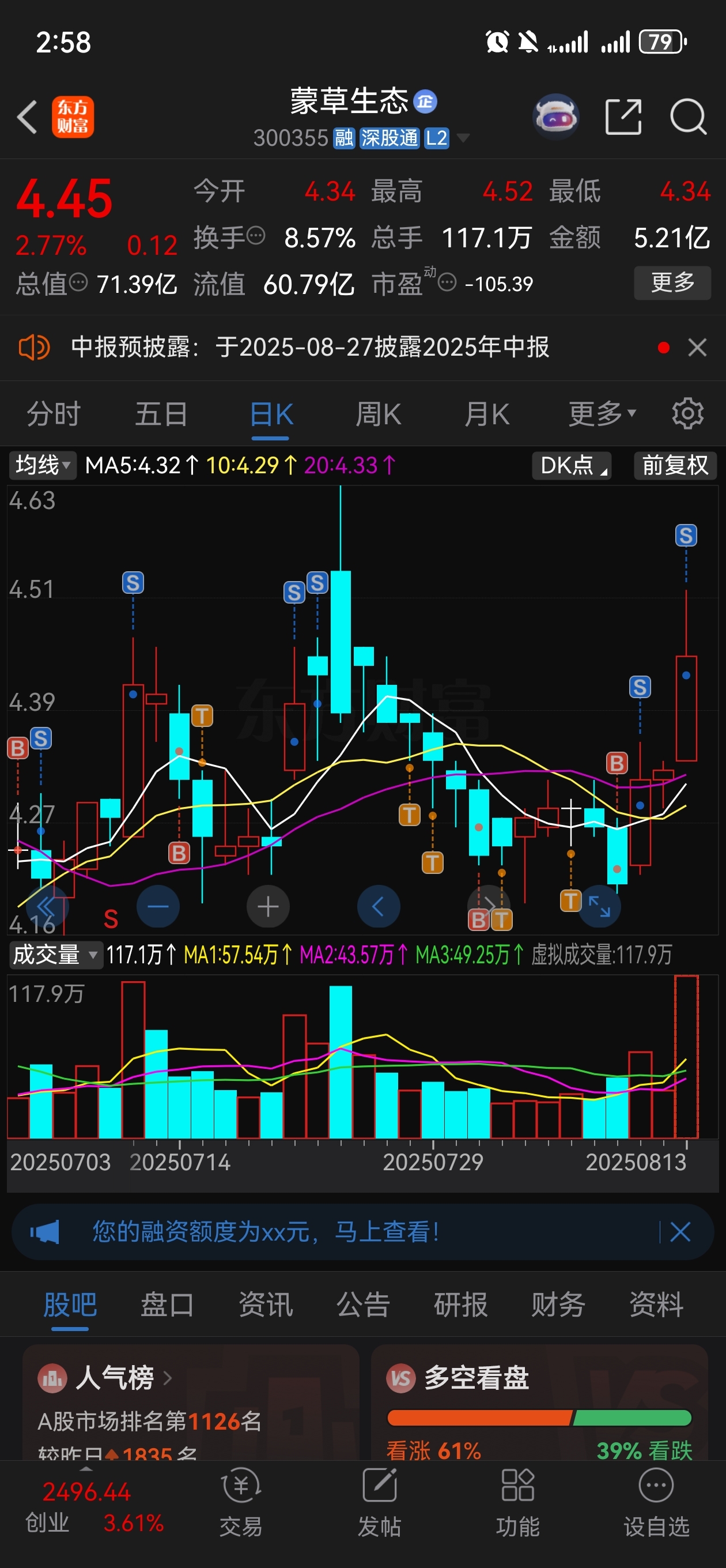Open the search magnifier icon
The image size is (726, 1568).
click(689, 116)
